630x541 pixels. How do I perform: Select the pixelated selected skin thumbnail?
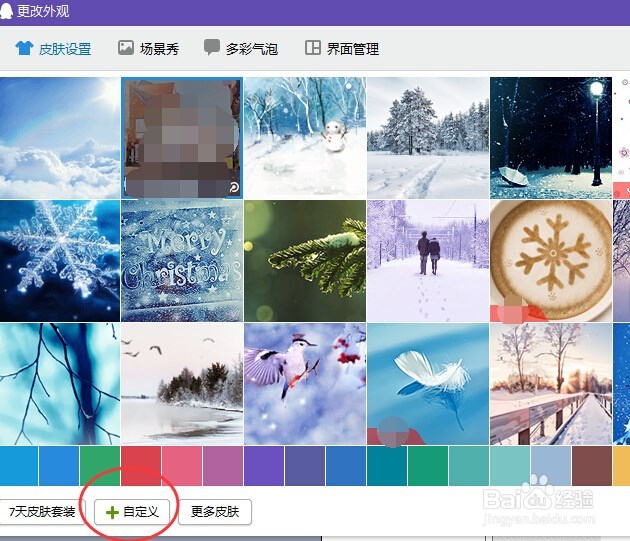[x=182, y=138]
